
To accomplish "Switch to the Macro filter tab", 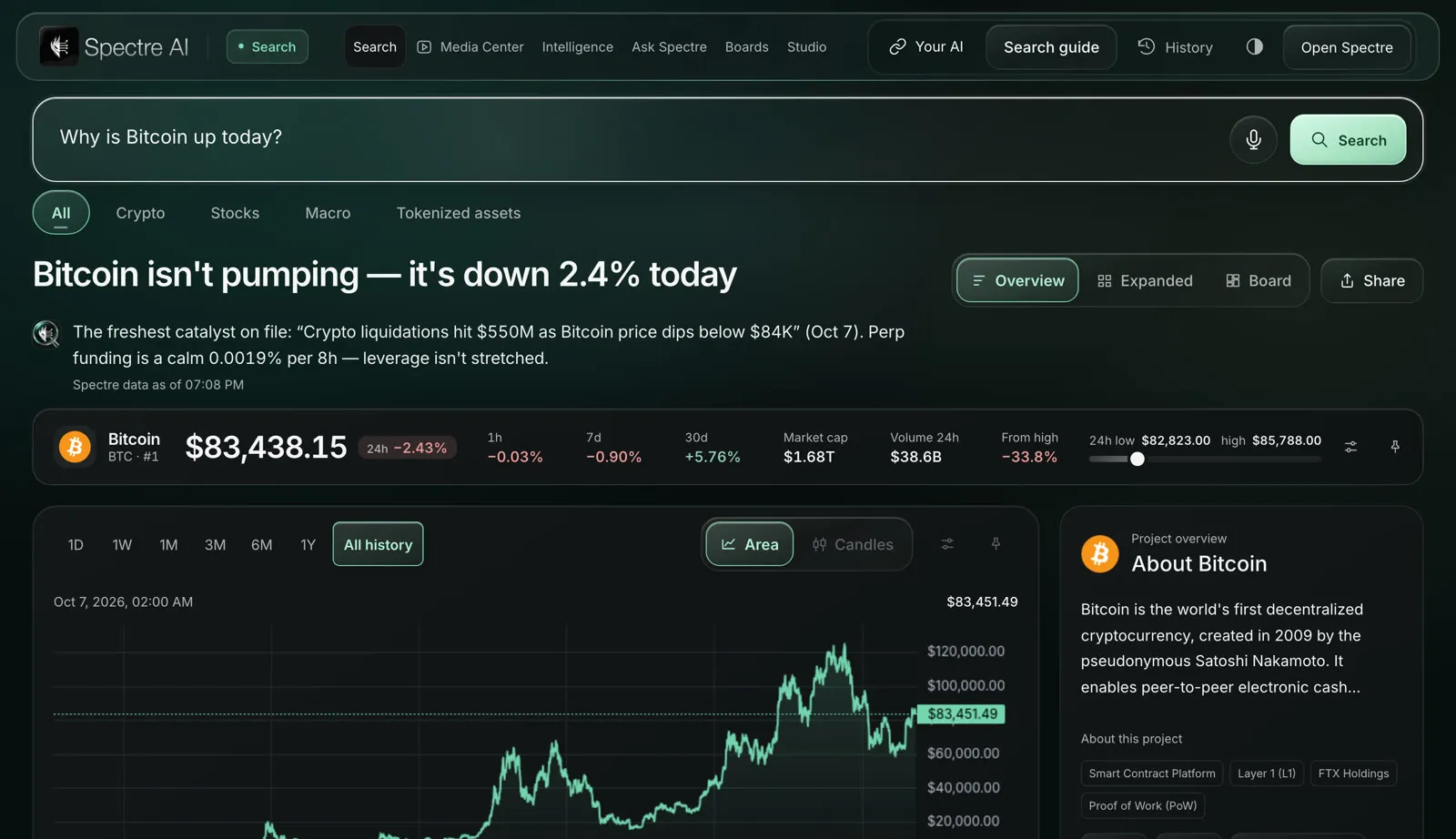I will 328,213.
